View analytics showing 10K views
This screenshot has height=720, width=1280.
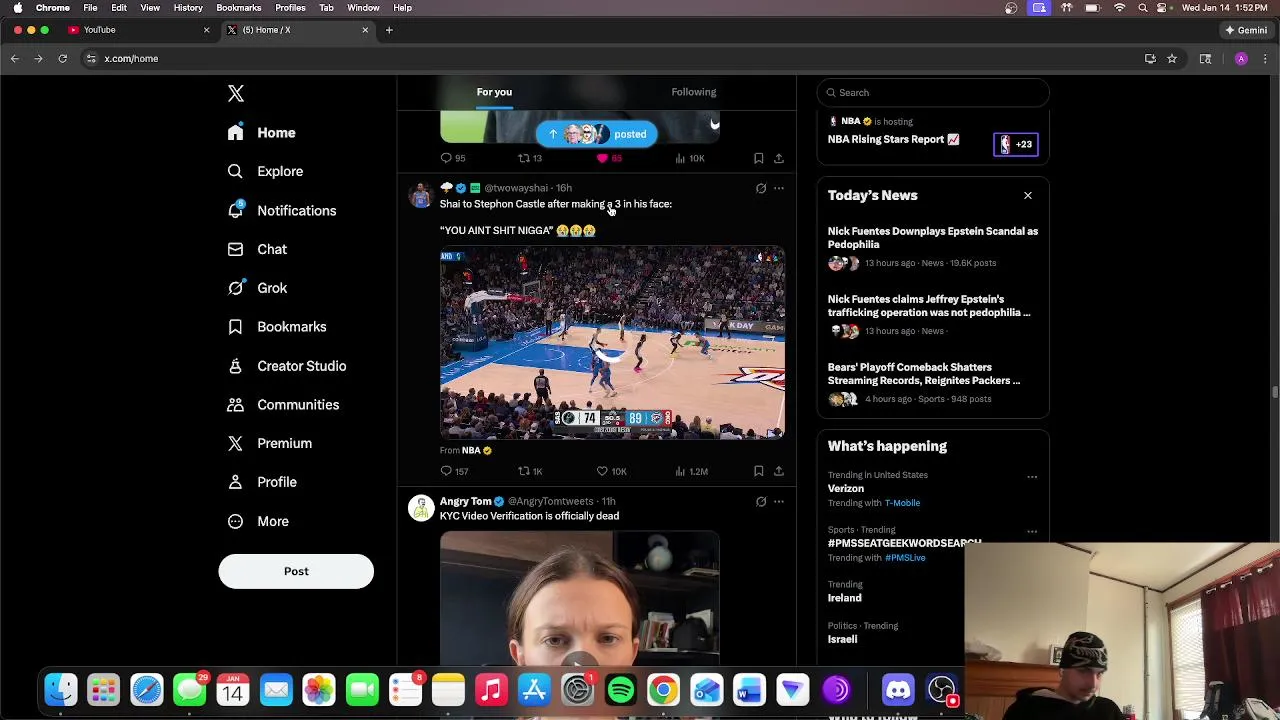coord(690,158)
